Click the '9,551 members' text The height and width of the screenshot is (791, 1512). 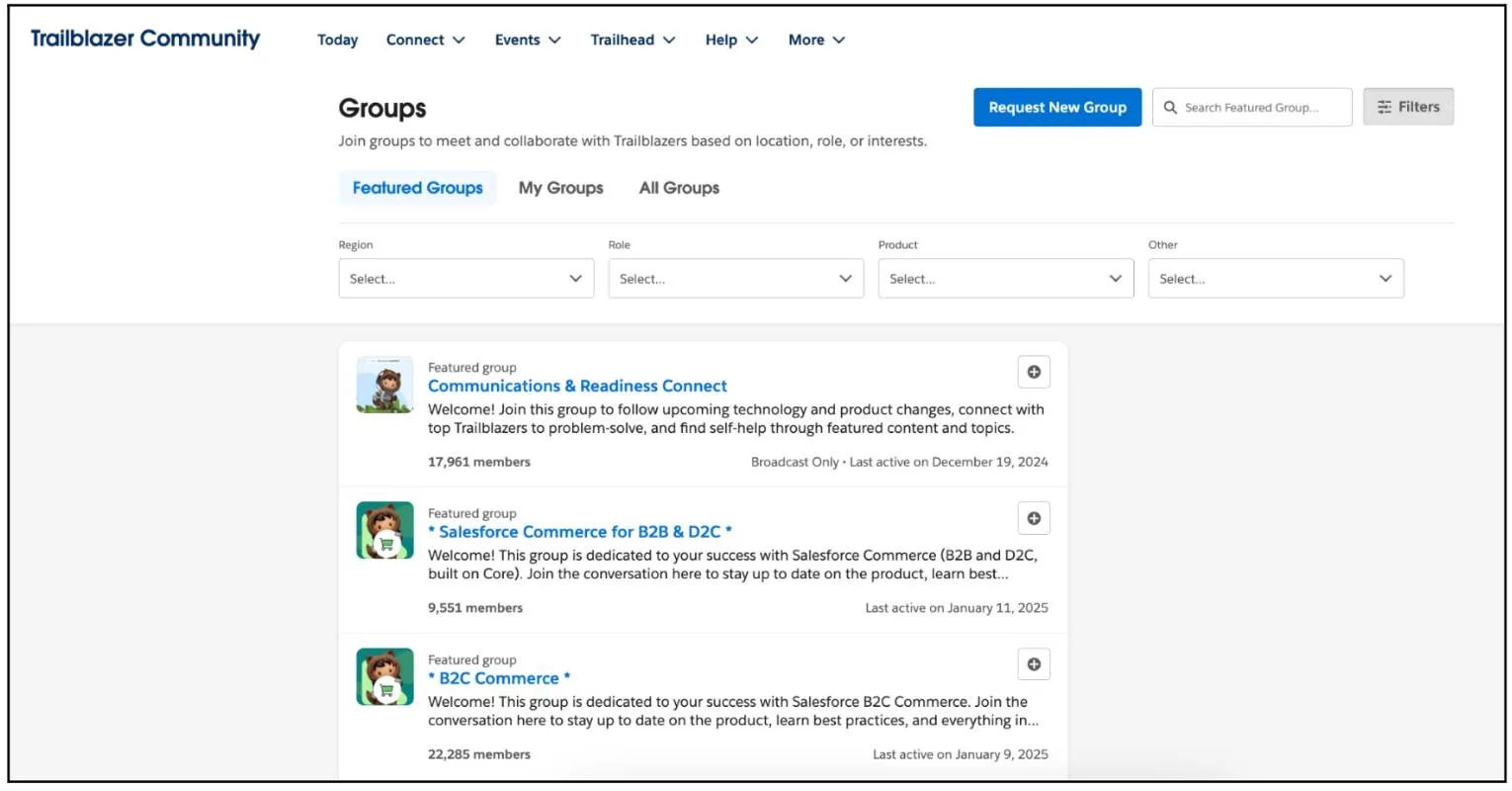[x=475, y=608]
